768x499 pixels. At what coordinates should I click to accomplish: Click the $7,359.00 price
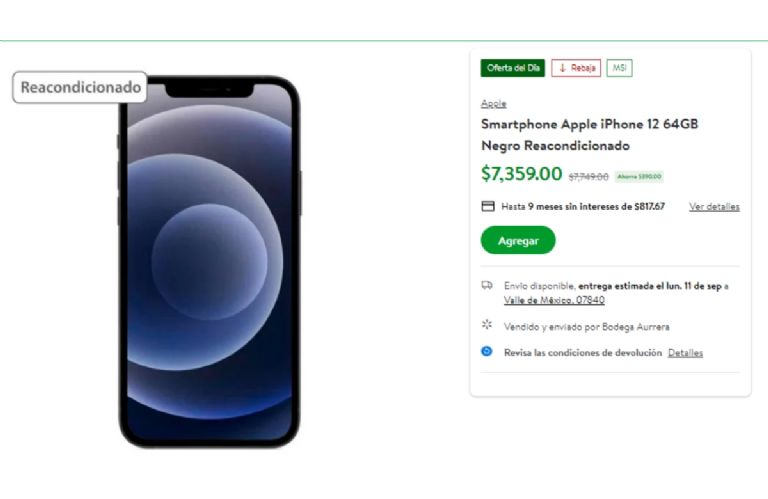(x=521, y=174)
